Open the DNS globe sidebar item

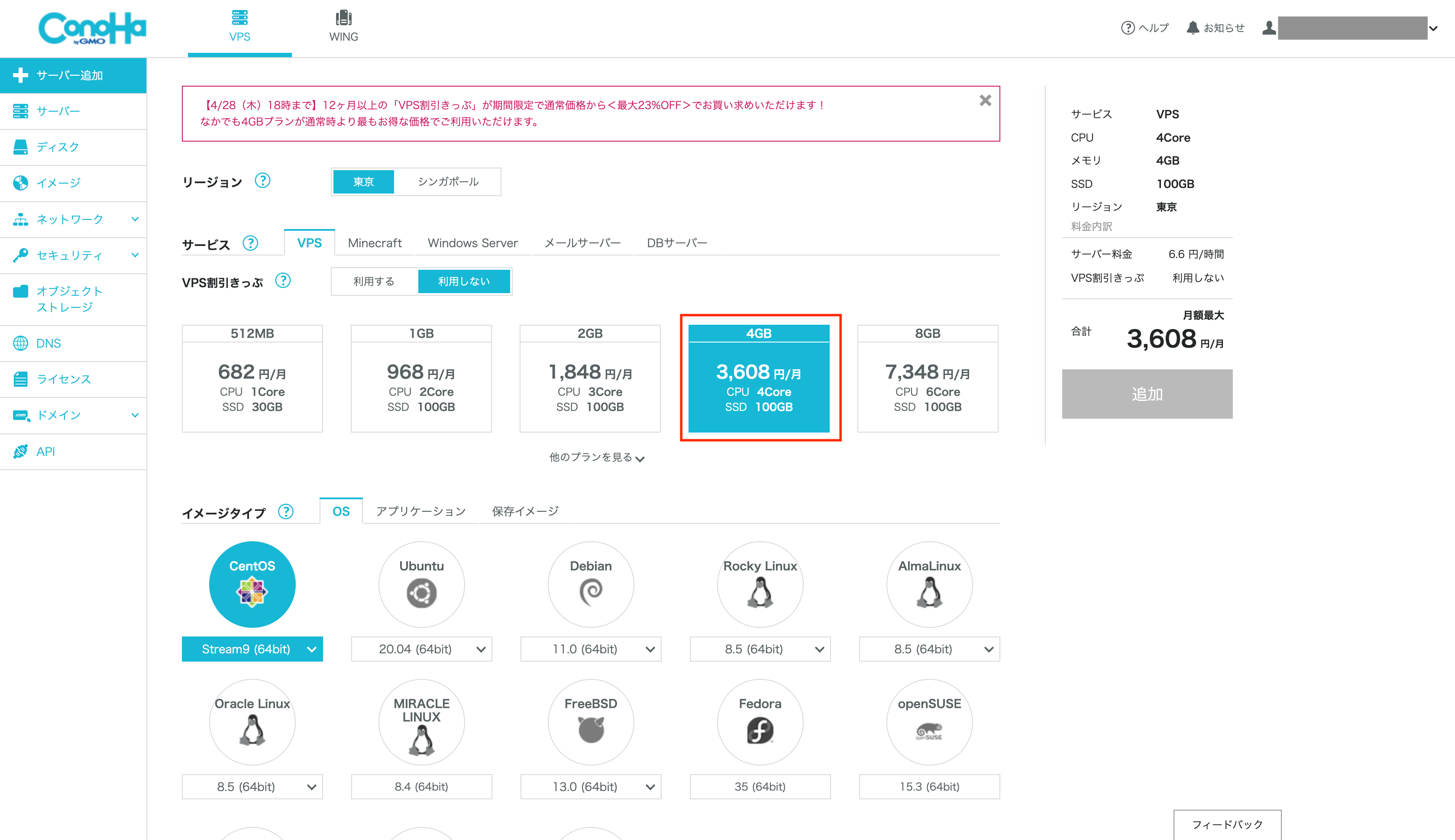click(73, 343)
